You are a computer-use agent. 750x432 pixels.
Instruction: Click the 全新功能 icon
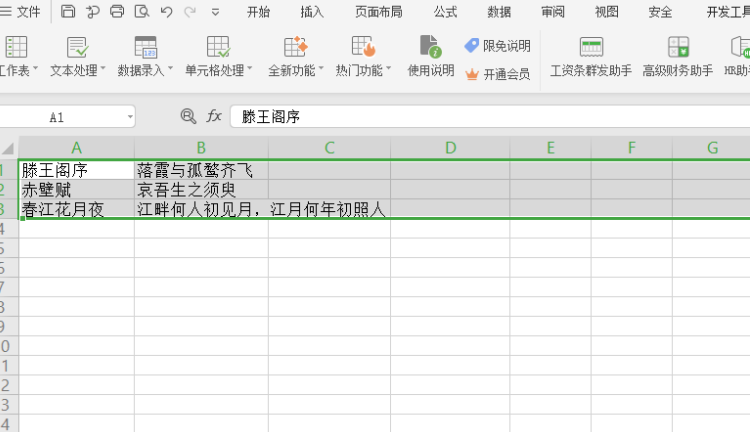[295, 47]
